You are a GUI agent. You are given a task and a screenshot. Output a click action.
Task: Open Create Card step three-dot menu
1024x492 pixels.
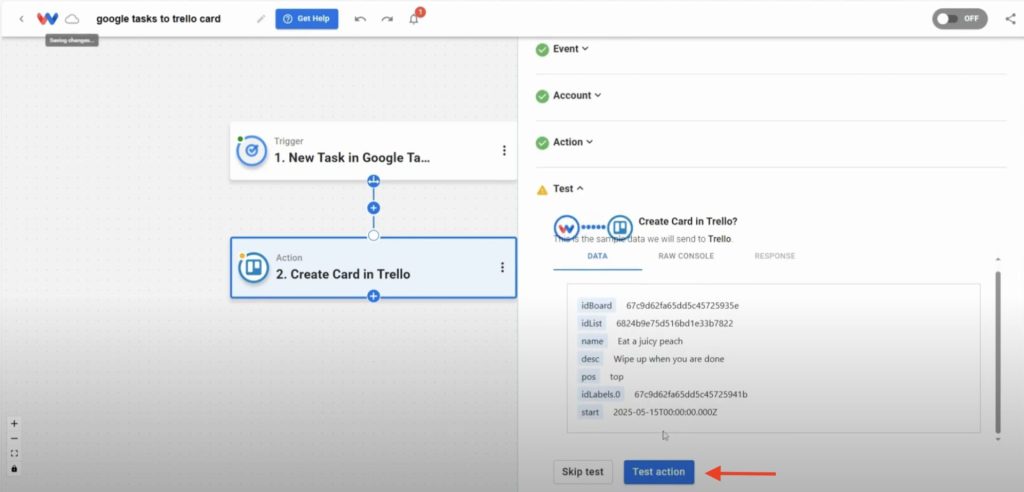(x=502, y=267)
